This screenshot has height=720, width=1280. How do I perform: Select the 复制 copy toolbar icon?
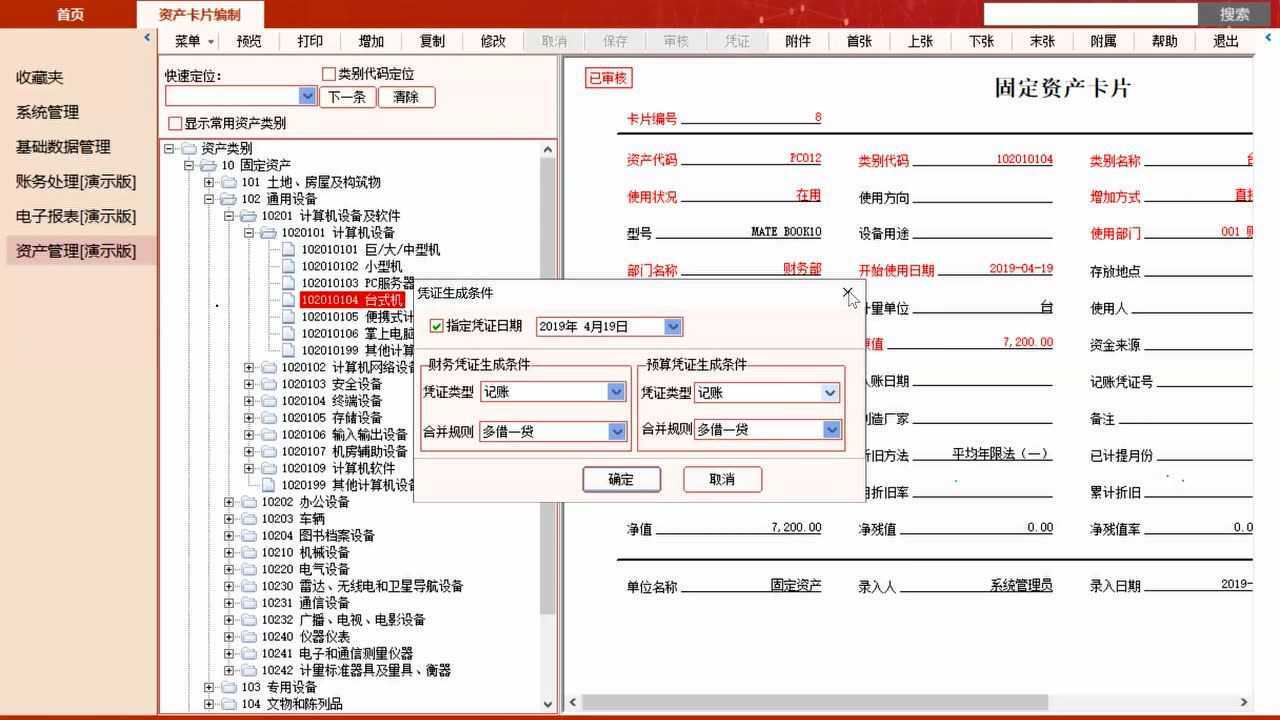(x=432, y=41)
